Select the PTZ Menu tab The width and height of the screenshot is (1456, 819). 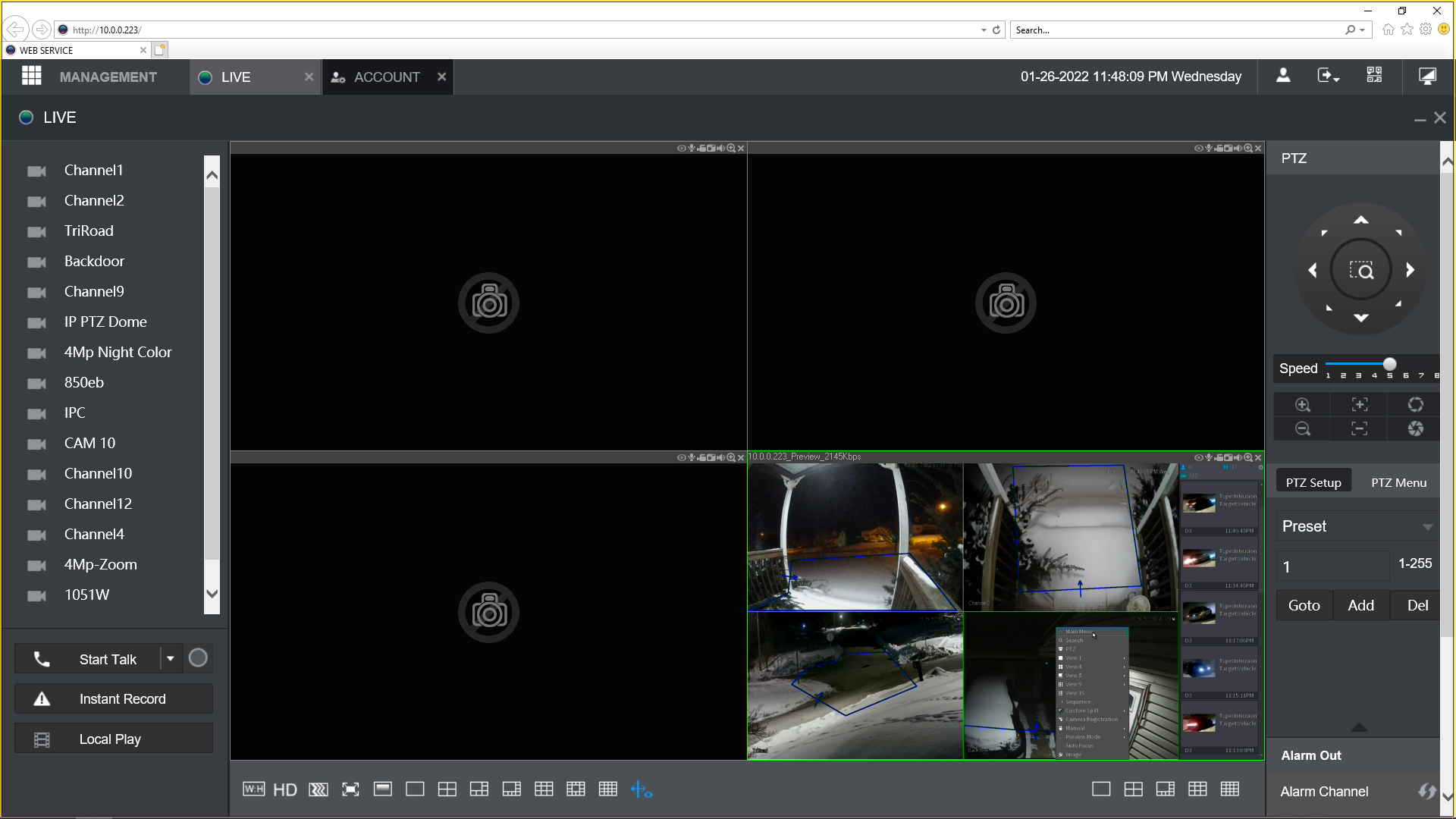click(1398, 482)
